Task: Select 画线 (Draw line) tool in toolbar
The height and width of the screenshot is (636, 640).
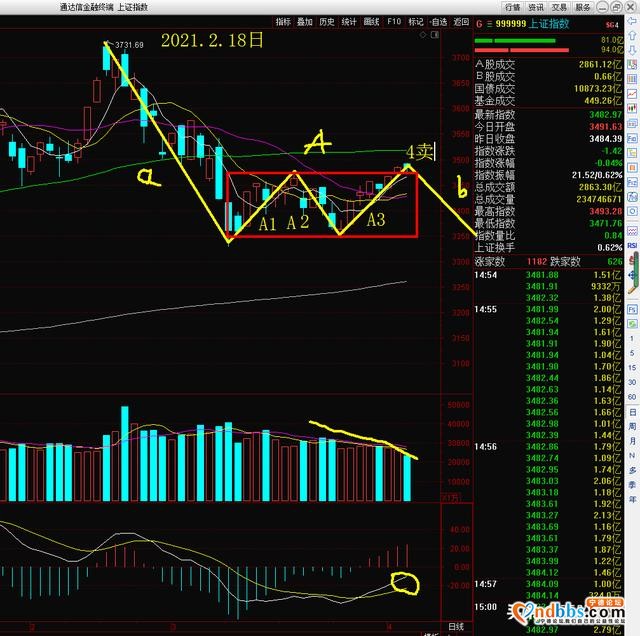Action: point(372,20)
